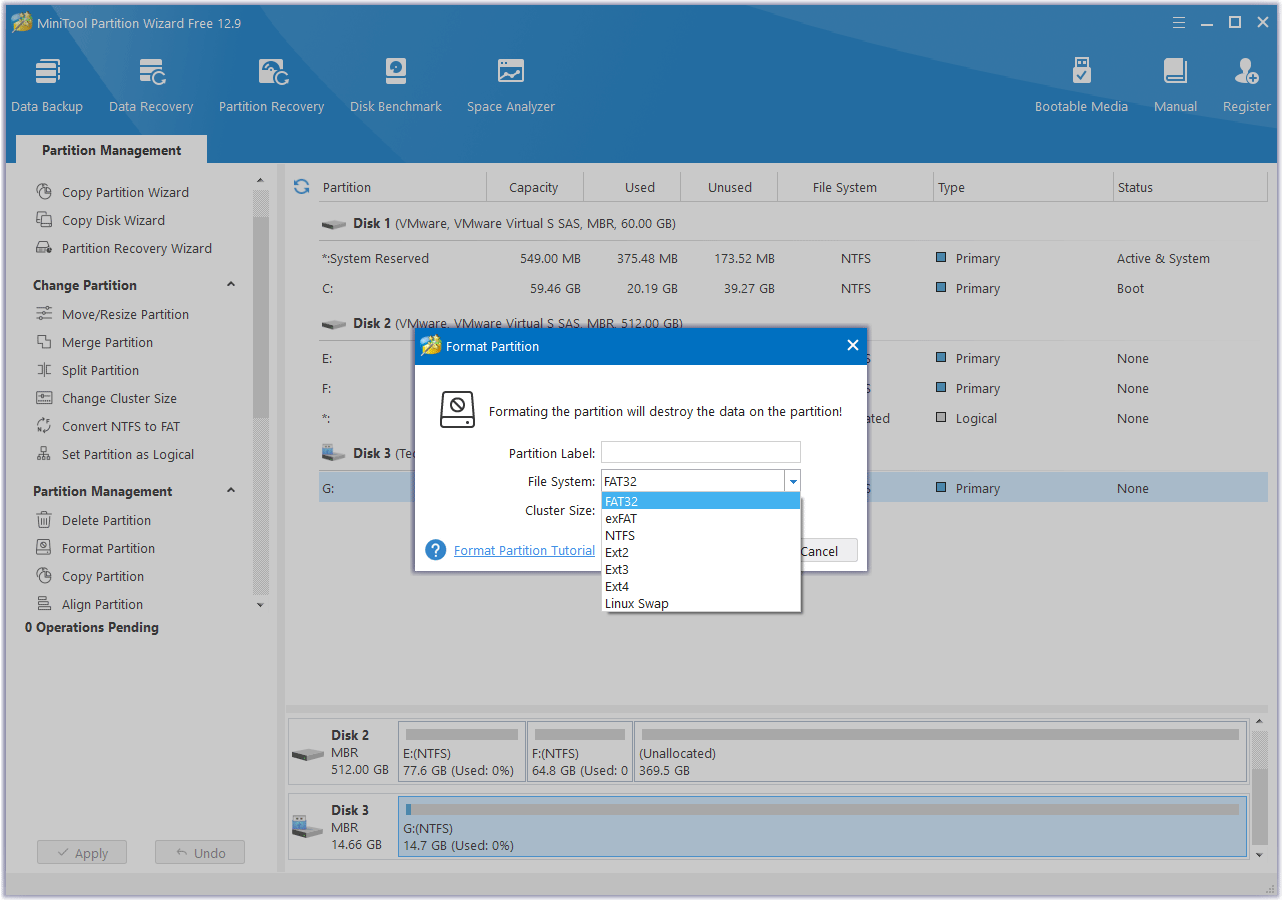Collapse the Change Partition section

[230, 284]
